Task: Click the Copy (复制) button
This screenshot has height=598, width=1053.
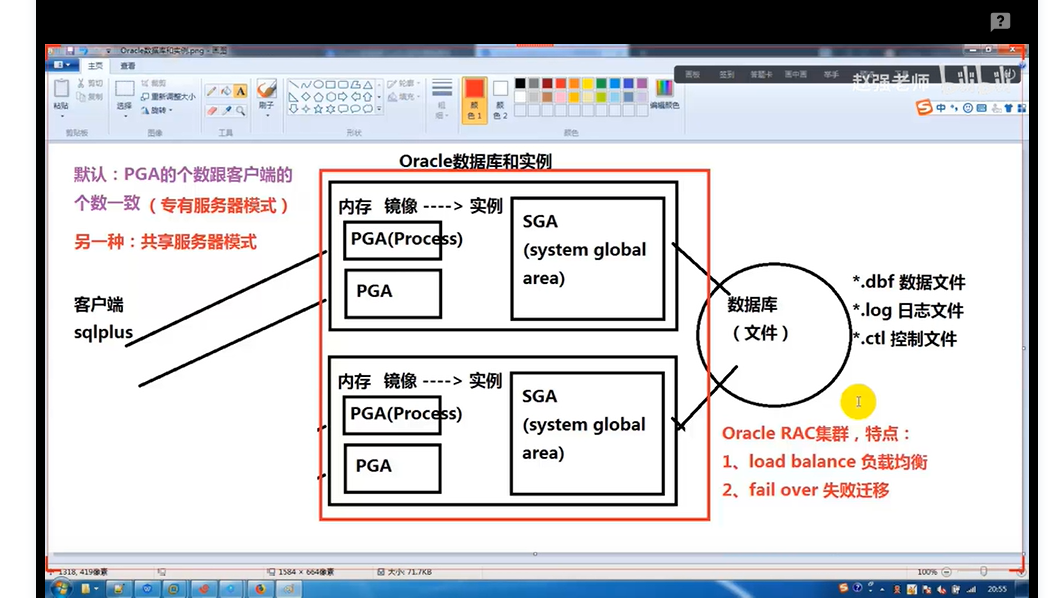Action: (x=90, y=97)
